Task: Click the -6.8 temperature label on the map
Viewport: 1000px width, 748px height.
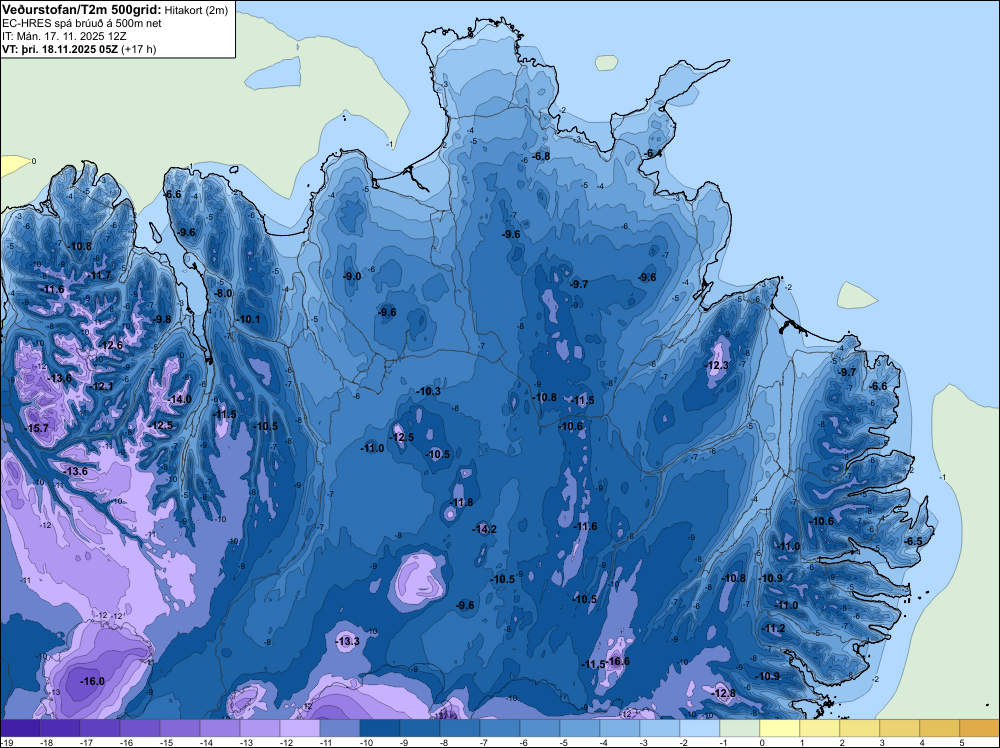Action: pos(541,156)
